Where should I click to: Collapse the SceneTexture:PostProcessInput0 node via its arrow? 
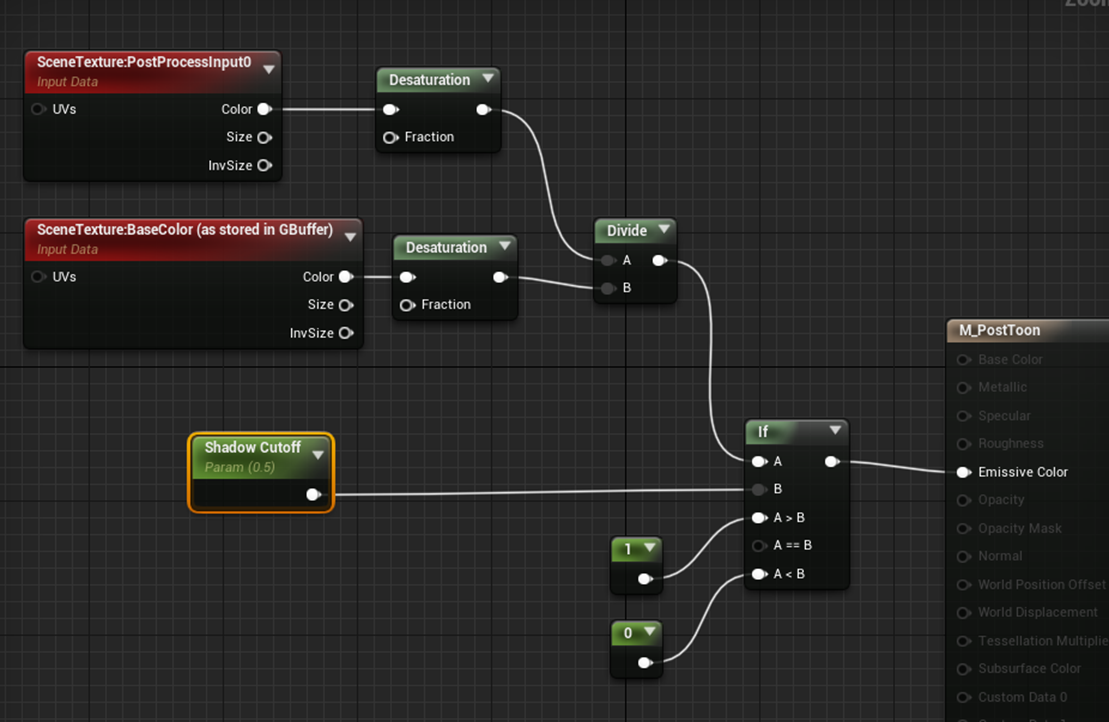tap(269, 69)
